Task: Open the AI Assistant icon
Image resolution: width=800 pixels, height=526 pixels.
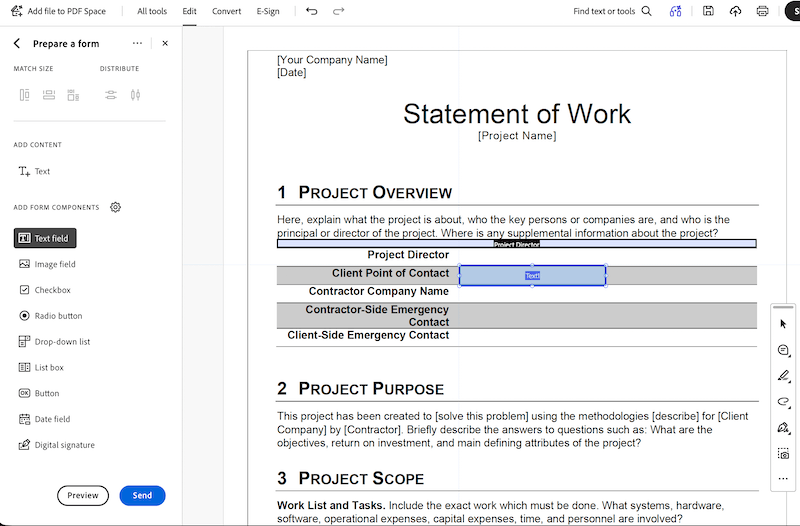Action: tap(675, 11)
